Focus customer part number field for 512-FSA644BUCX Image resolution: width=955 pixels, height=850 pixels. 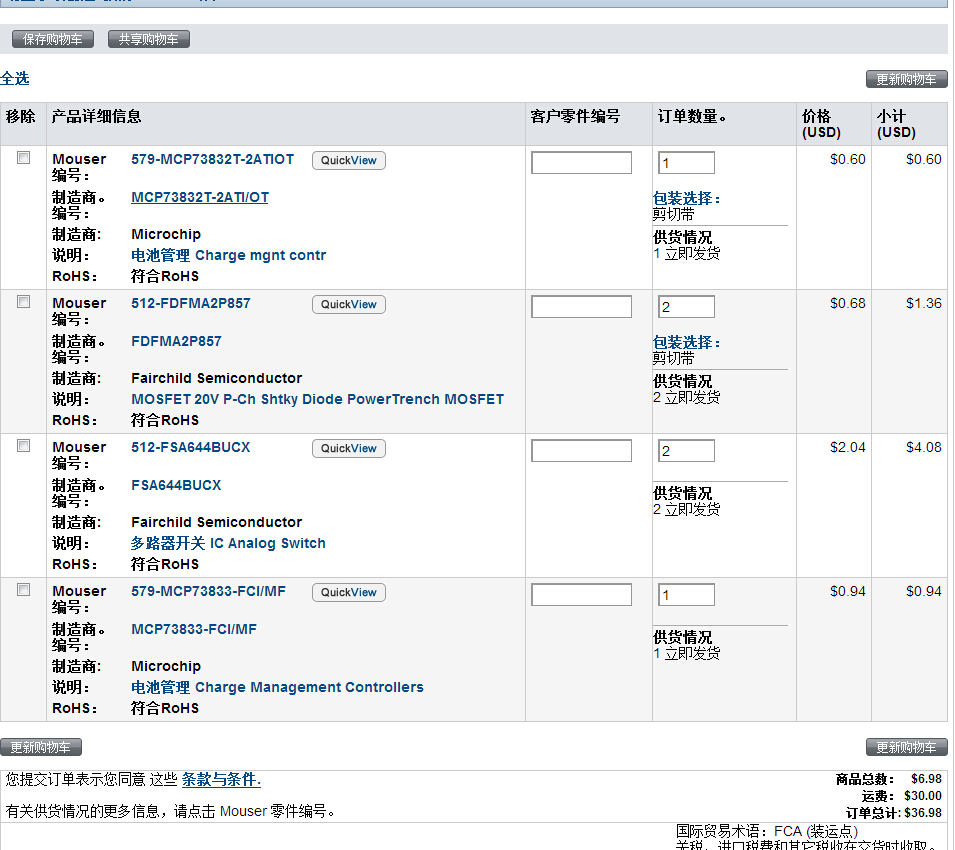pyautogui.click(x=582, y=451)
